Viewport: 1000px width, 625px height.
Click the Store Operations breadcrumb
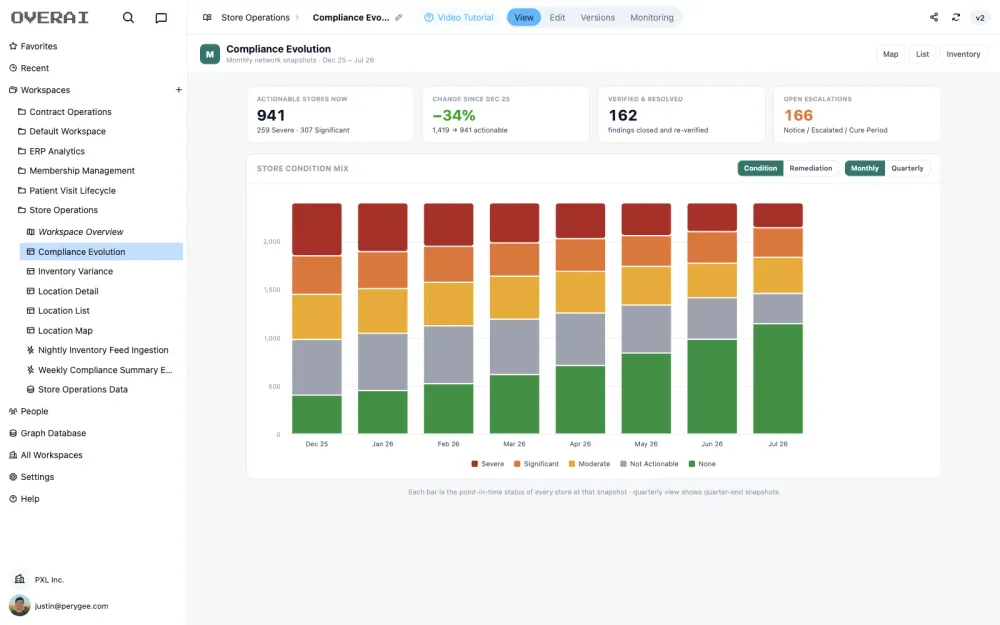point(255,18)
